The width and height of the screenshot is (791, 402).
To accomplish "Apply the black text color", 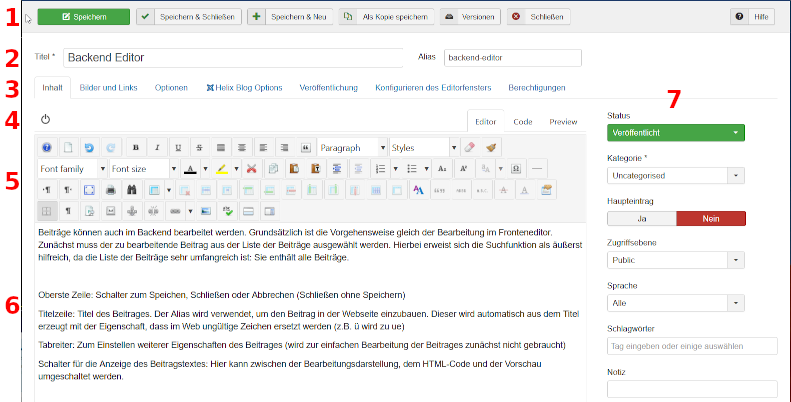I will tap(190, 169).
